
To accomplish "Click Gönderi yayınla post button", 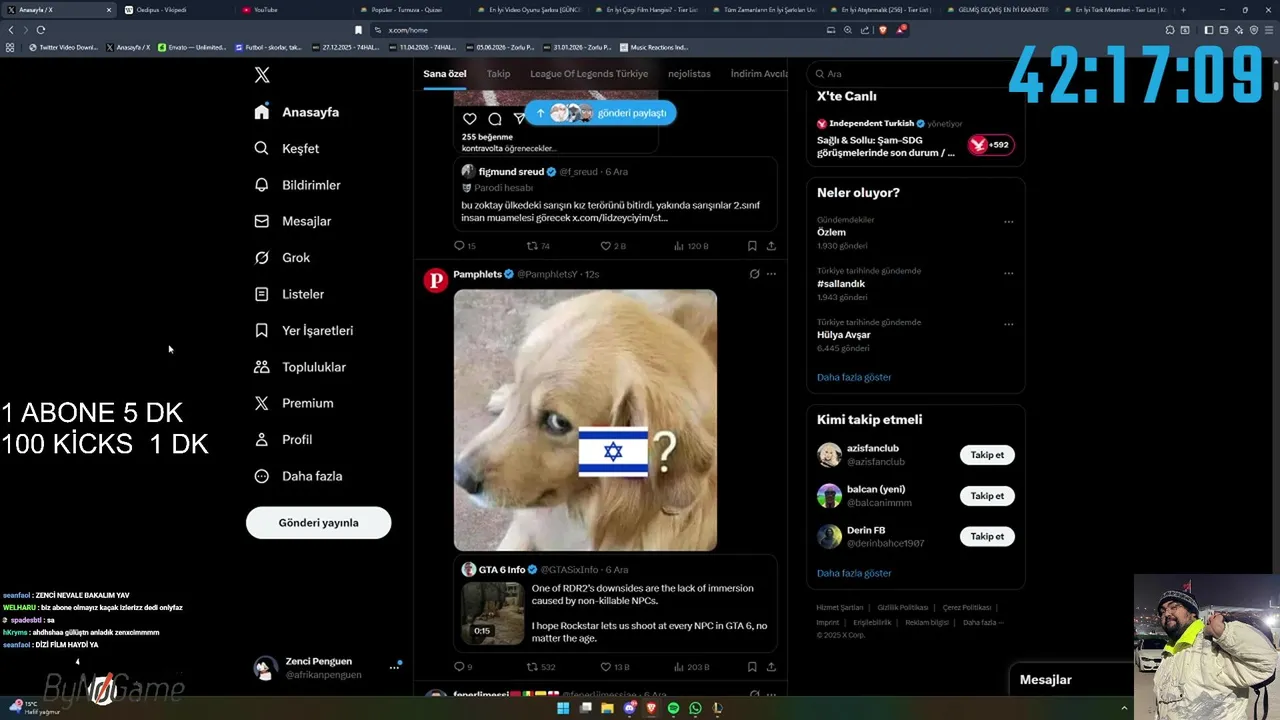I will [318, 522].
